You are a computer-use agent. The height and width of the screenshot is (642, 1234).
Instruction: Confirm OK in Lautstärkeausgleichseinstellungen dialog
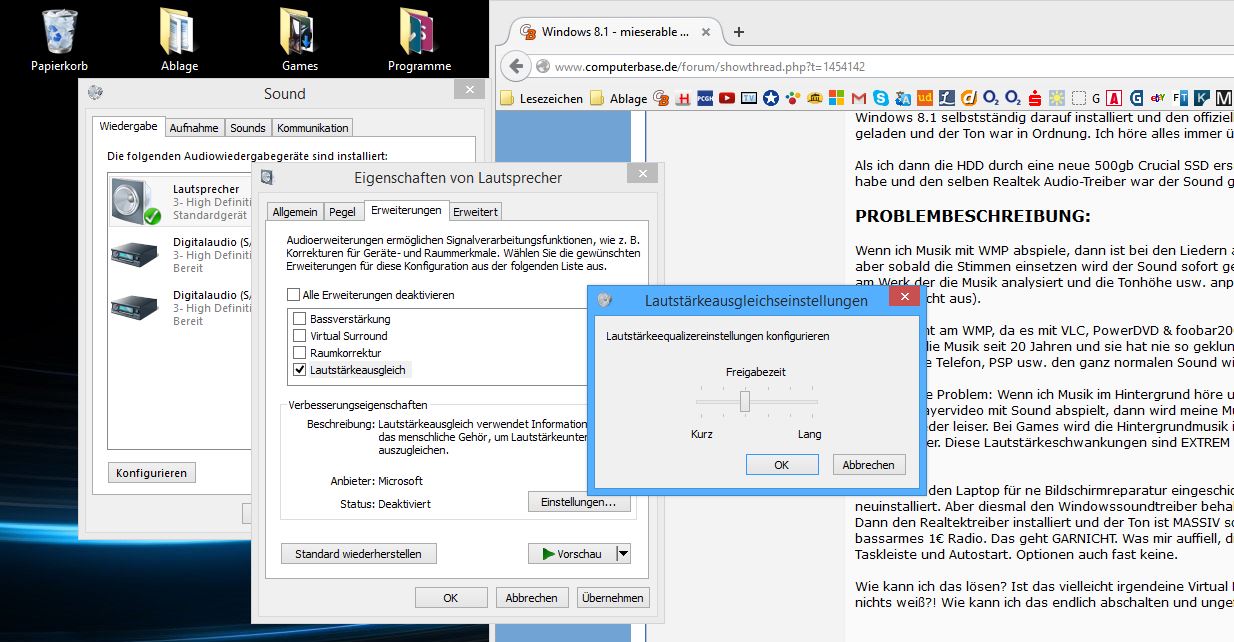click(x=782, y=465)
